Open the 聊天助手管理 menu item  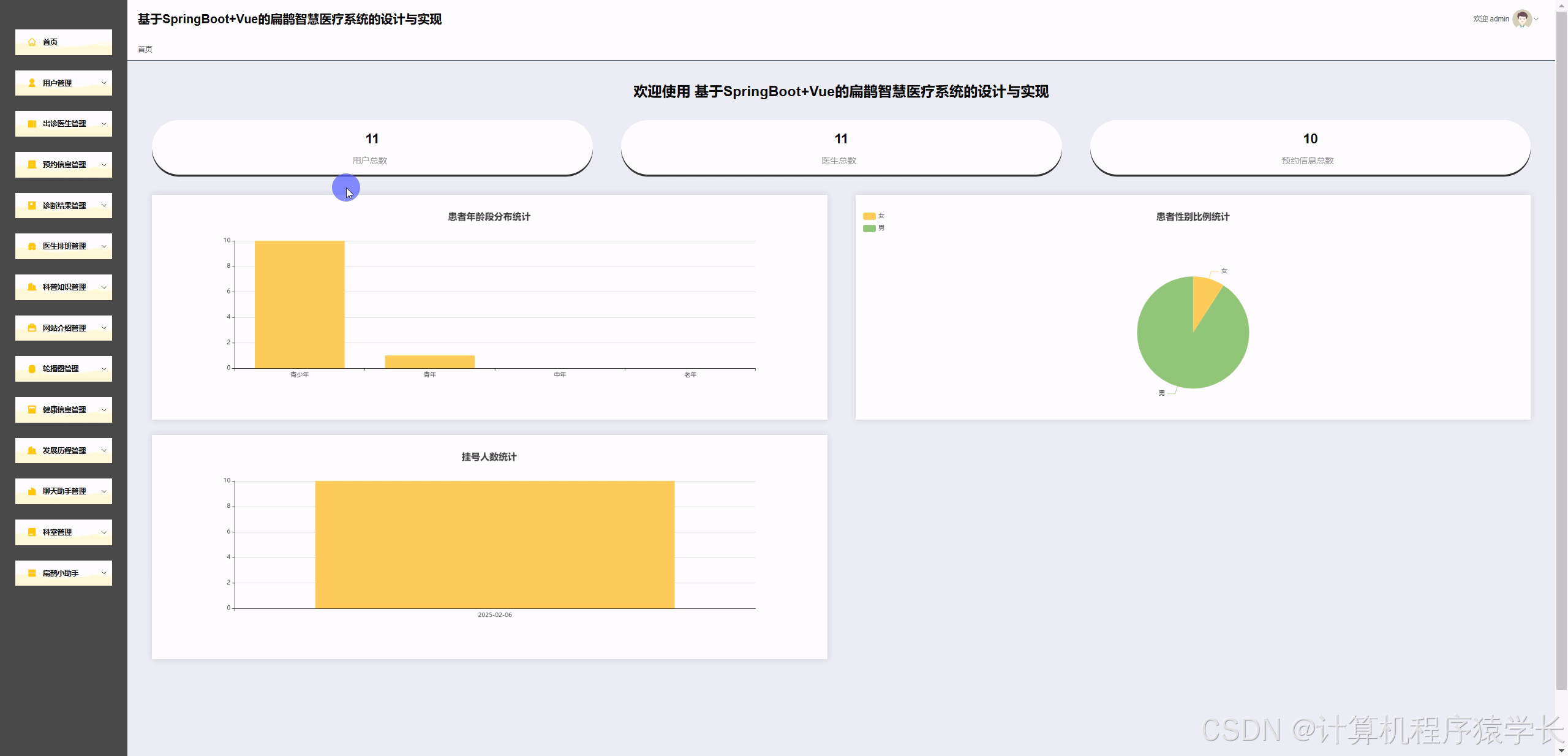click(x=64, y=491)
